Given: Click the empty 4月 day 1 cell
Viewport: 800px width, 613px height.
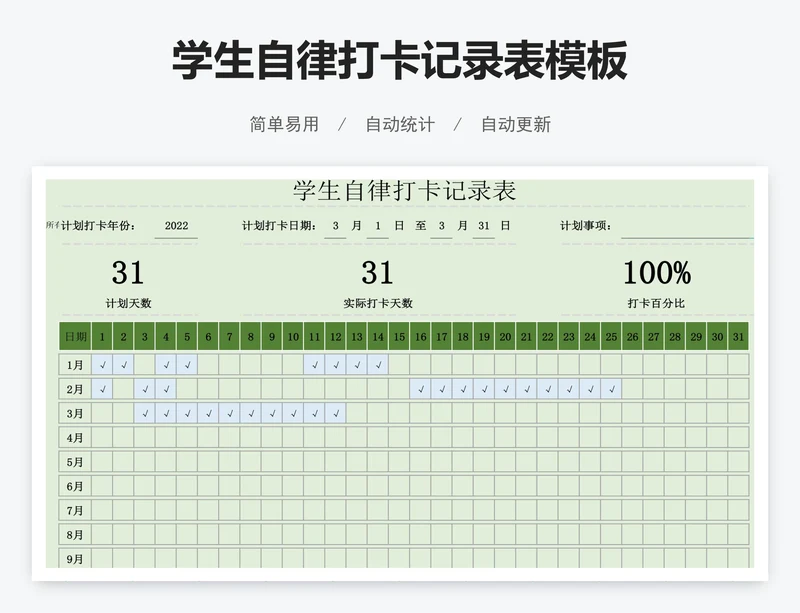Looking at the screenshot, I should 103,438.
